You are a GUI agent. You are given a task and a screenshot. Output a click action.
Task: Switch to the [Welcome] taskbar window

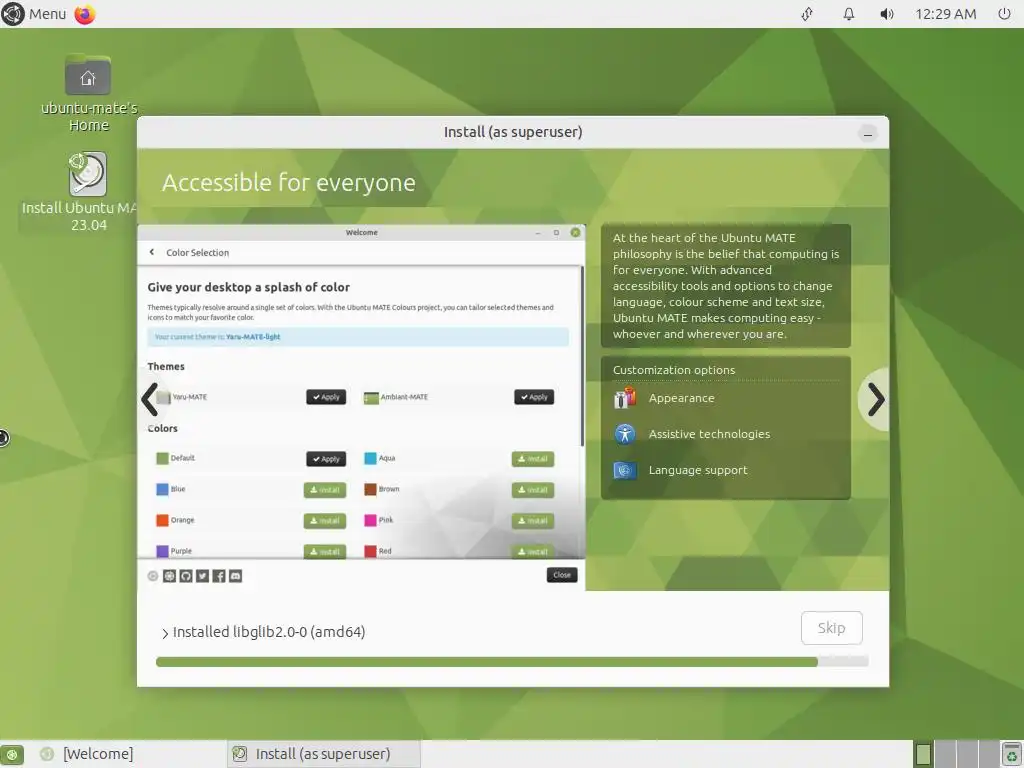[x=86, y=754]
